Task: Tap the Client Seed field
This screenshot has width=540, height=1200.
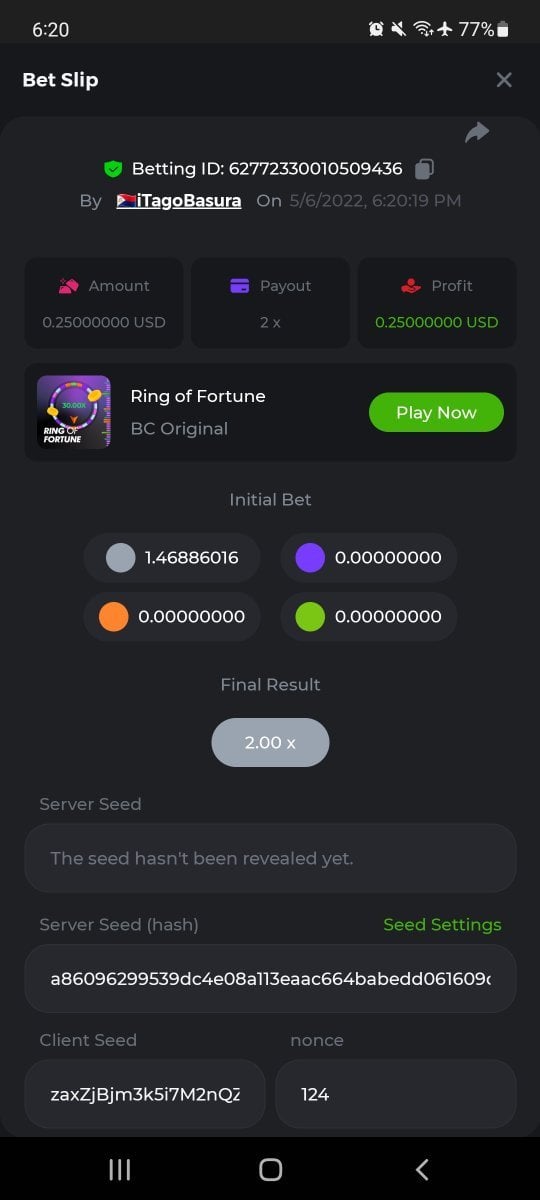Action: (145, 1094)
